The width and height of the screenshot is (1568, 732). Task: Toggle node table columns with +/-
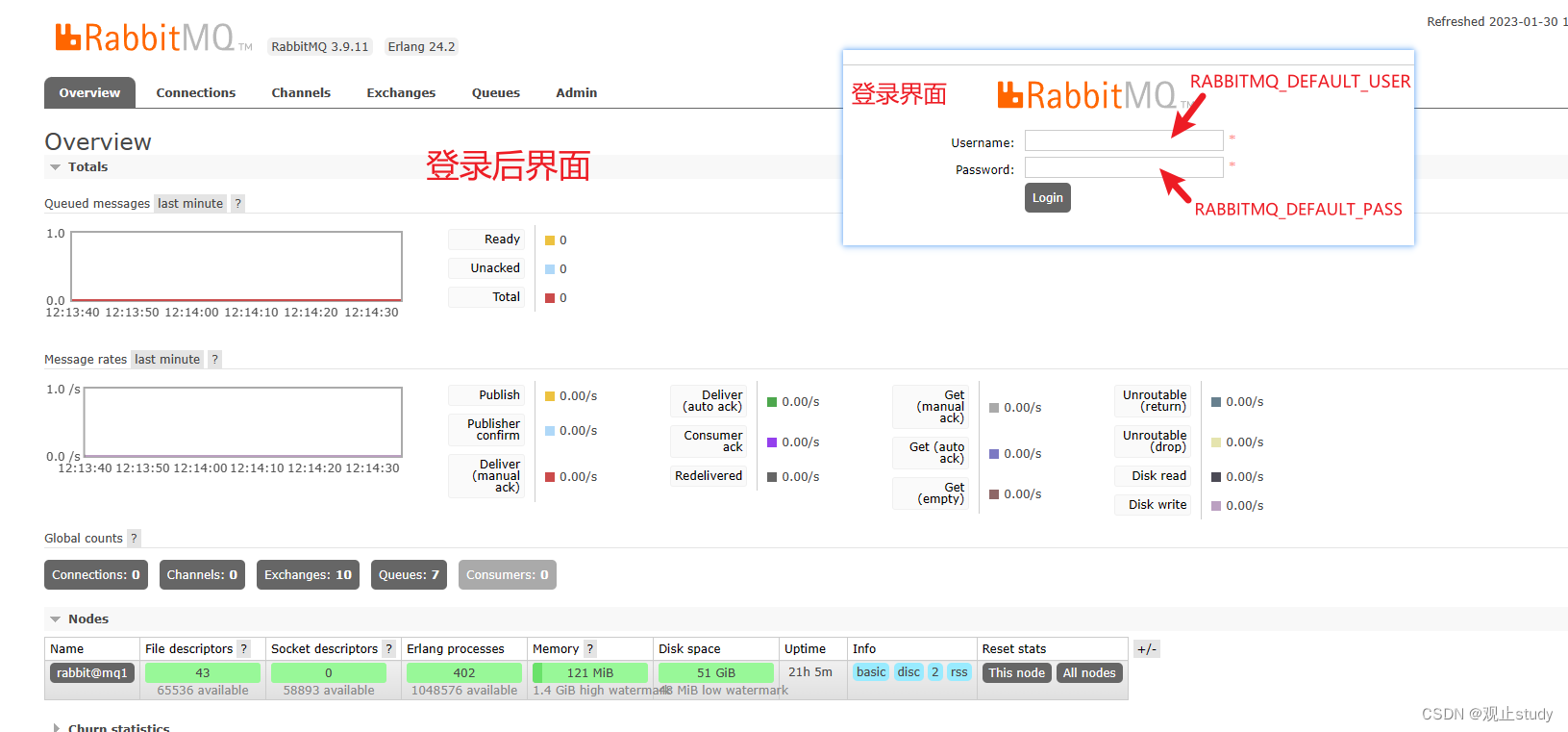(x=1147, y=648)
